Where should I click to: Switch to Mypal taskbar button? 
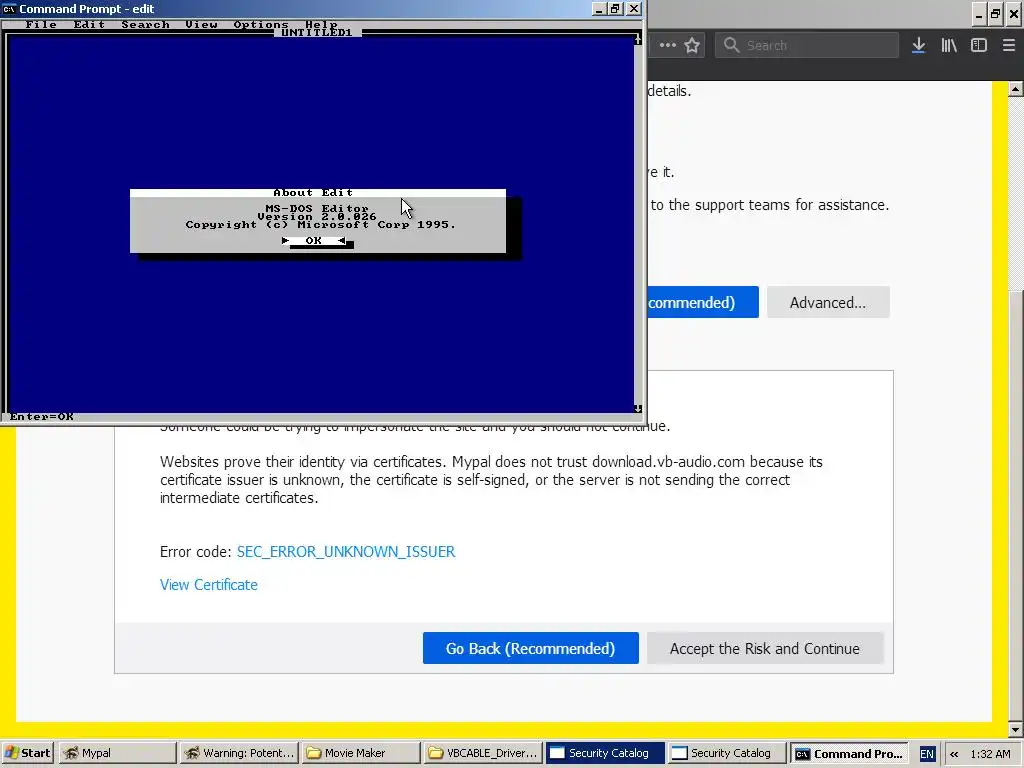(x=117, y=753)
